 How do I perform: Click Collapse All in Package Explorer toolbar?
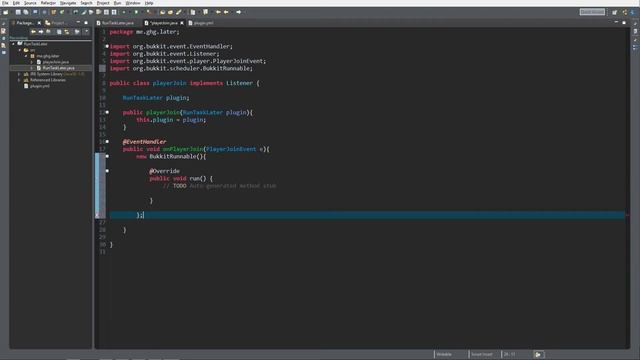tap(59, 31)
